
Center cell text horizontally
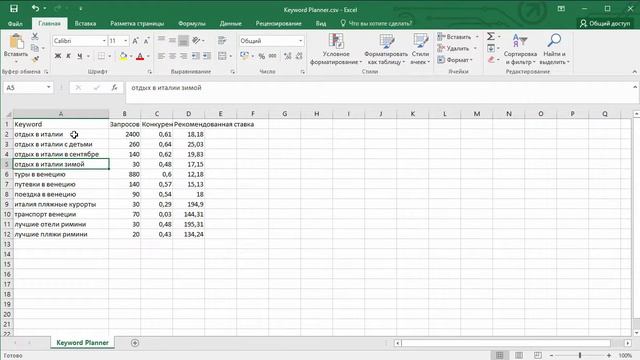click(x=173, y=56)
